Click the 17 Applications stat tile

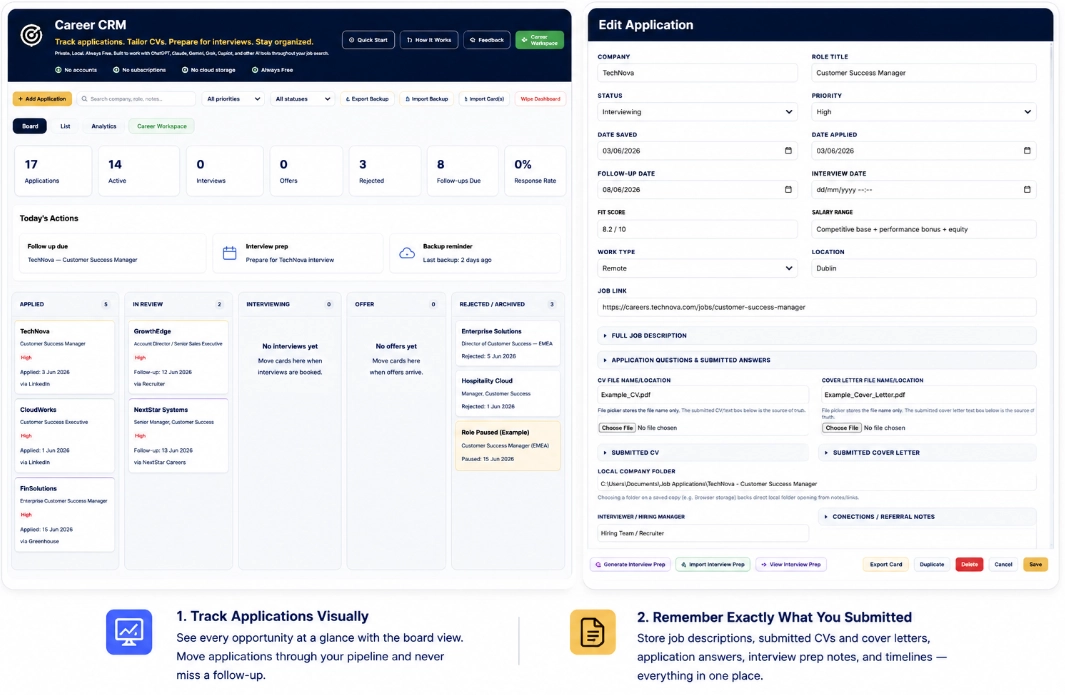tap(53, 171)
